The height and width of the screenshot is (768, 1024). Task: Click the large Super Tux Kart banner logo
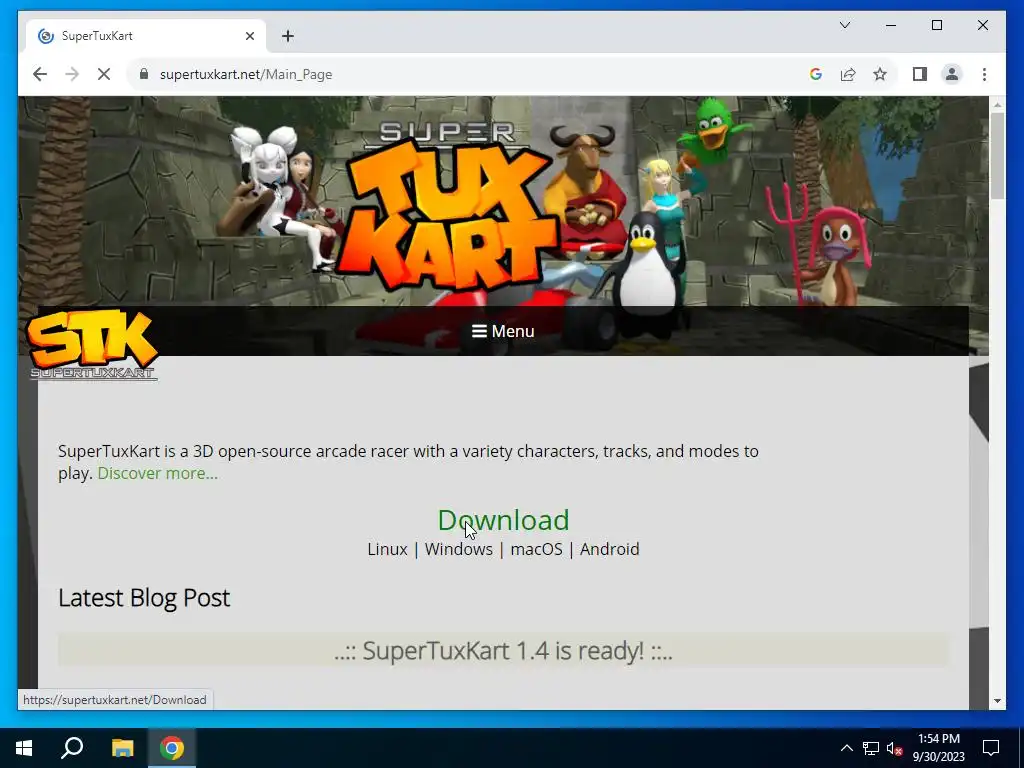point(451,206)
